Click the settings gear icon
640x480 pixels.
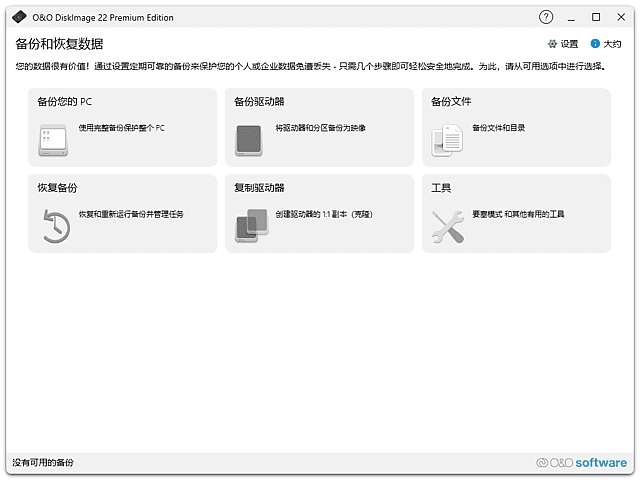coord(552,44)
